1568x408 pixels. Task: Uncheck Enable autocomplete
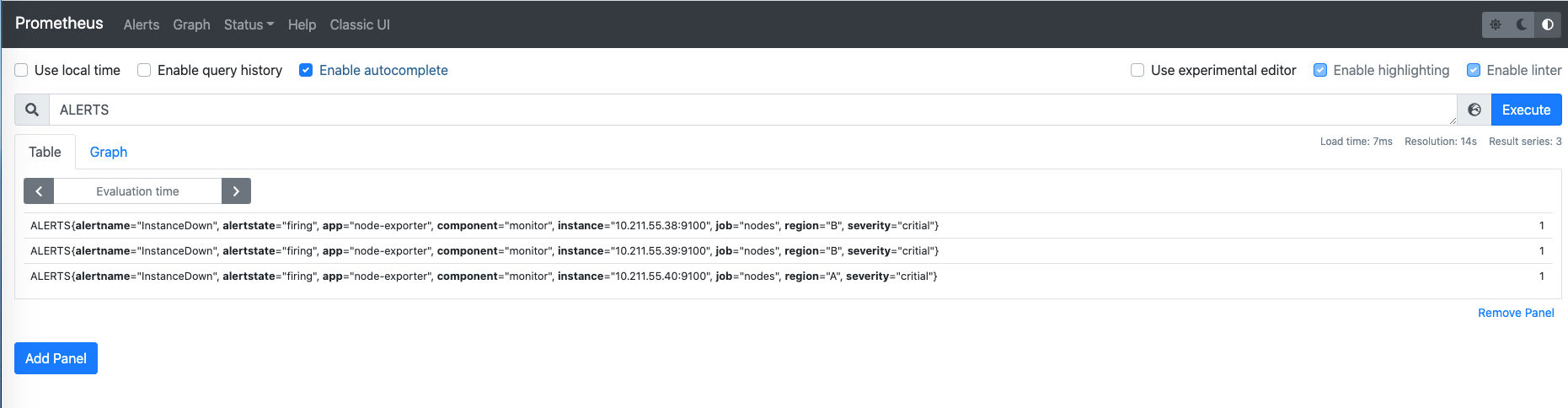coord(306,70)
